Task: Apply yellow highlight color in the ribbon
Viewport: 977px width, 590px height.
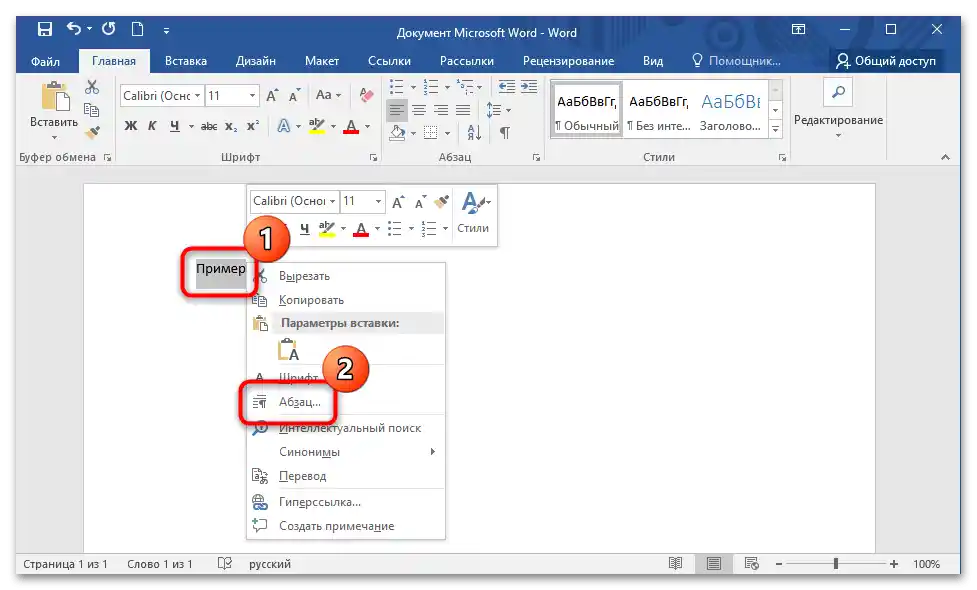Action: (x=317, y=126)
